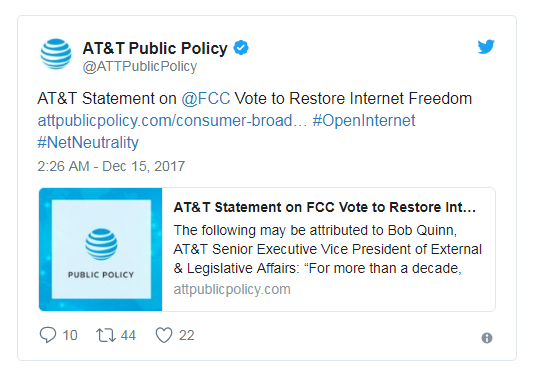Screen dimensions: 533x377
Task: Visit the @ATTPublicPolicy handle
Action: (x=140, y=66)
